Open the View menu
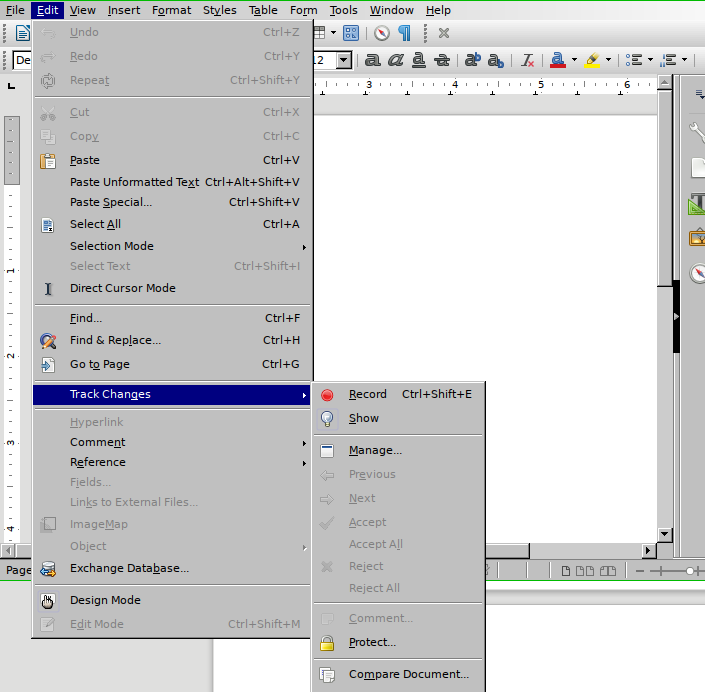This screenshot has width=705, height=692. [x=83, y=10]
